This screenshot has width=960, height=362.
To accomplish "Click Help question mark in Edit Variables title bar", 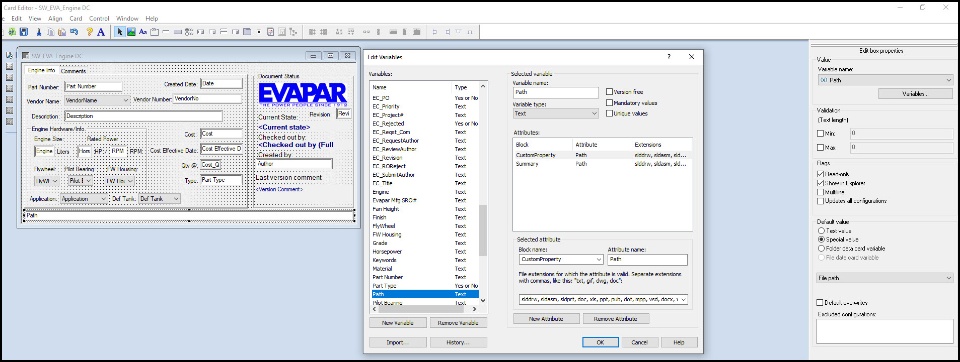I will [669, 56].
